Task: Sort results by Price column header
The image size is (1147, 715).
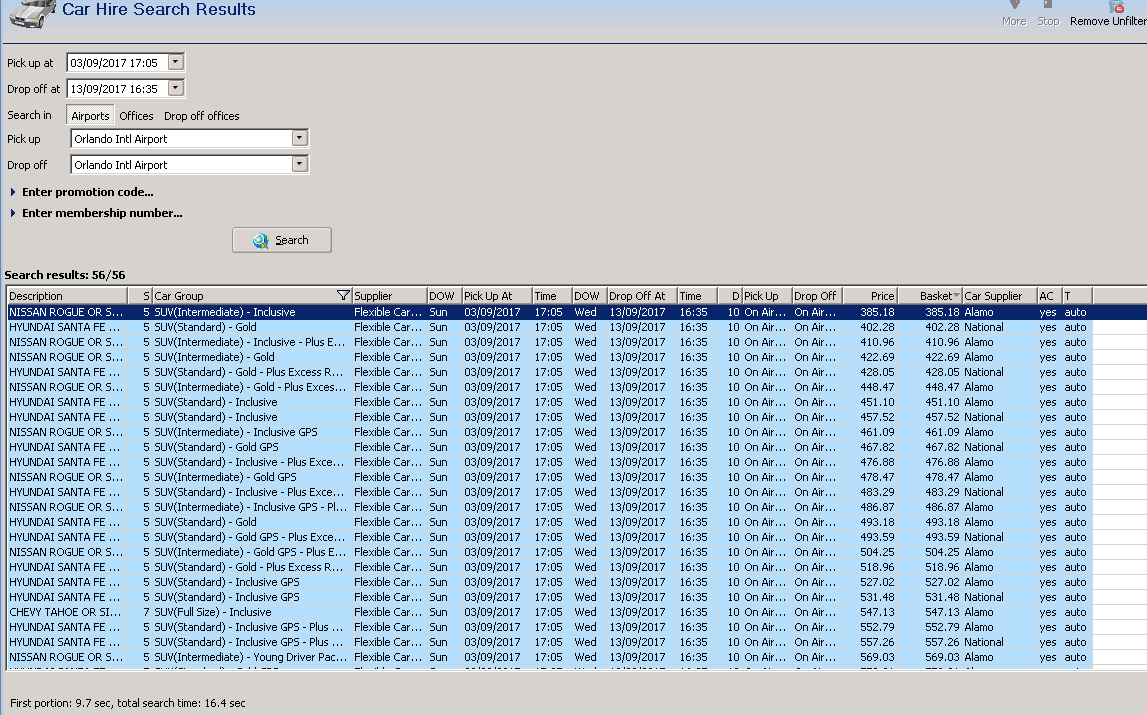Action: pos(870,296)
